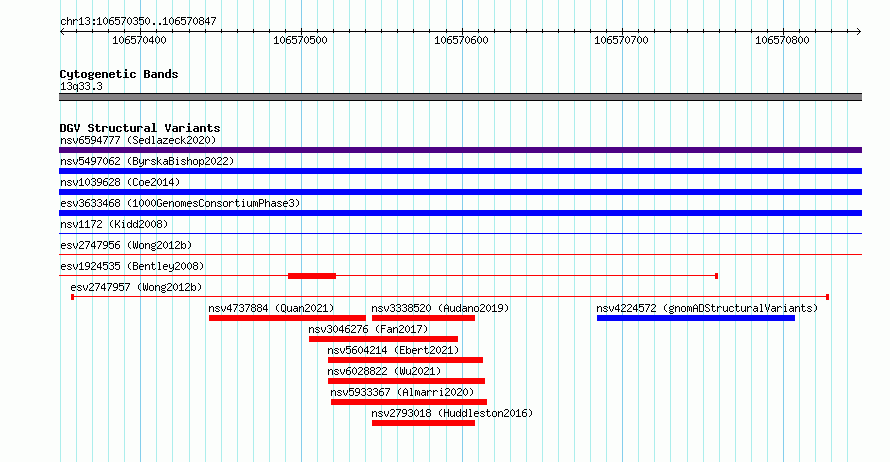This screenshot has width=890, height=462.
Task: Click ruler position 106570500
Action: 300,40
